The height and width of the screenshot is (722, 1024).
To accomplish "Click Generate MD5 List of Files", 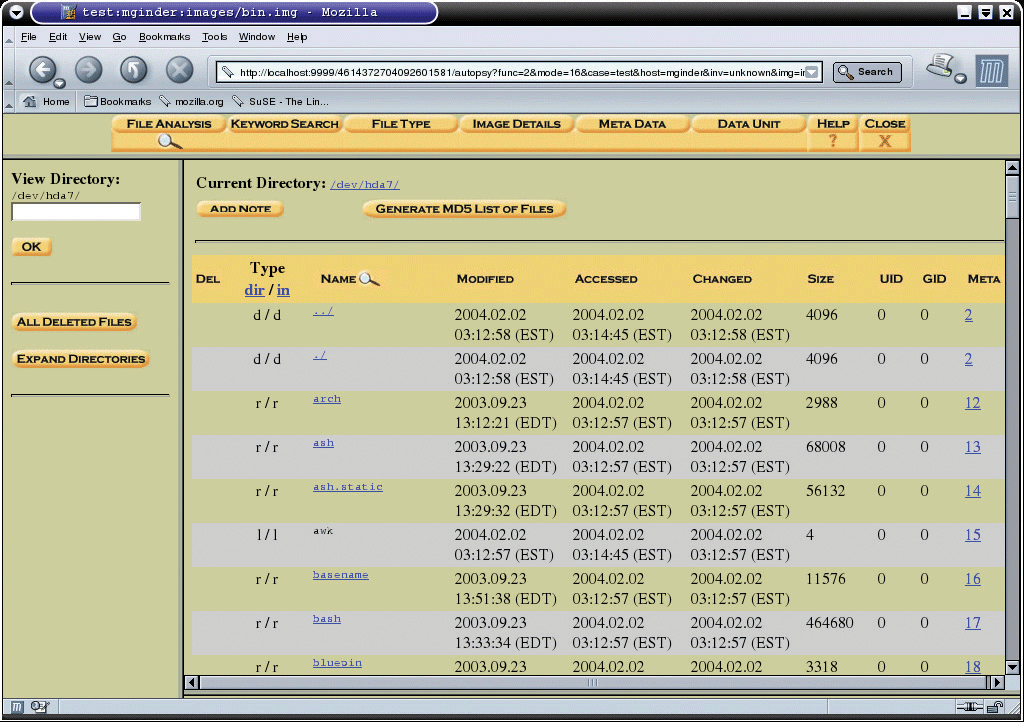I will pos(464,209).
